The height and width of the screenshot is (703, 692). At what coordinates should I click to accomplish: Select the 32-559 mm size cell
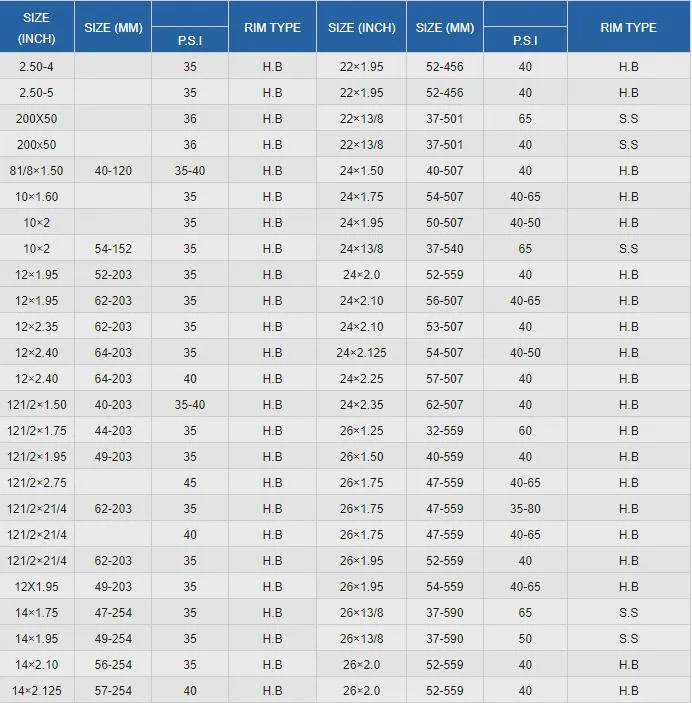coord(445,431)
